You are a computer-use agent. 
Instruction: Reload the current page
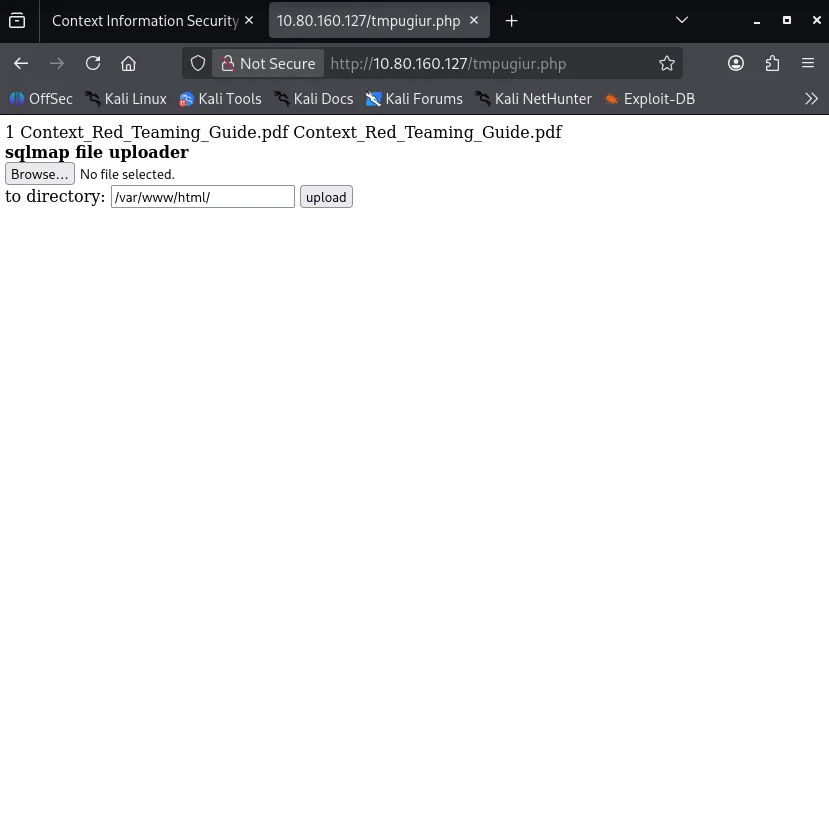[93, 63]
